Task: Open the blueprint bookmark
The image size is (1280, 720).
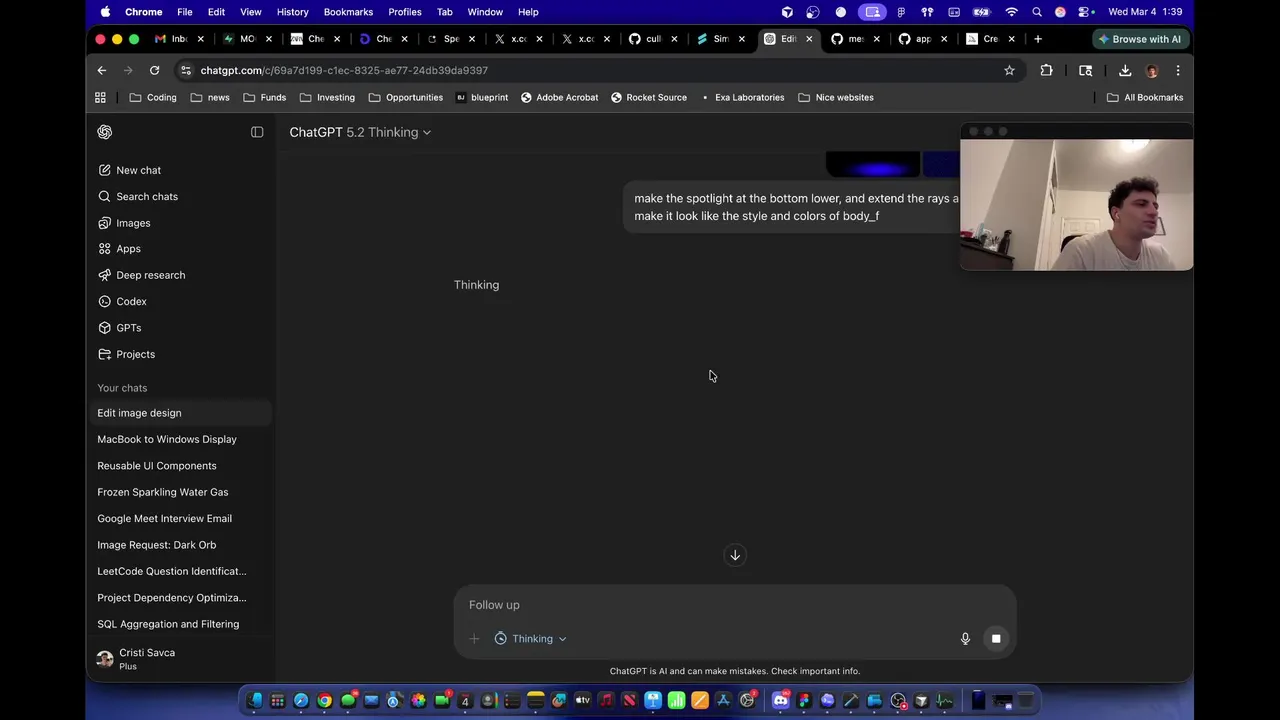Action: coord(482,97)
